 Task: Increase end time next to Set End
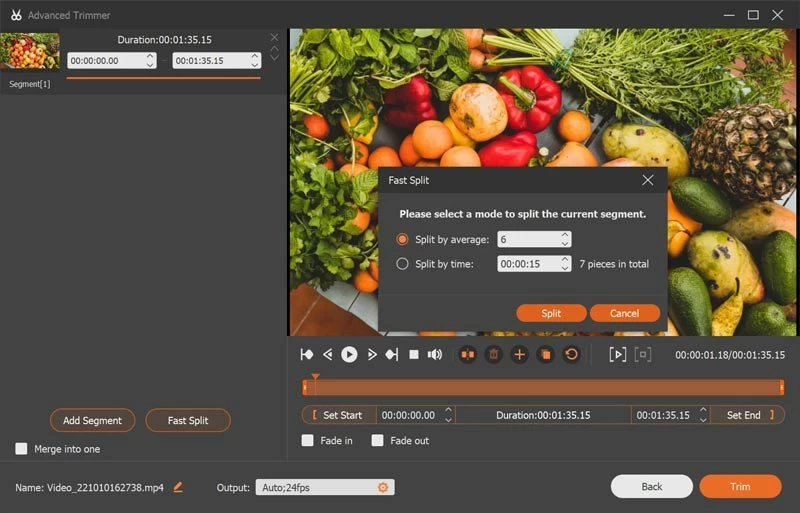click(x=703, y=410)
